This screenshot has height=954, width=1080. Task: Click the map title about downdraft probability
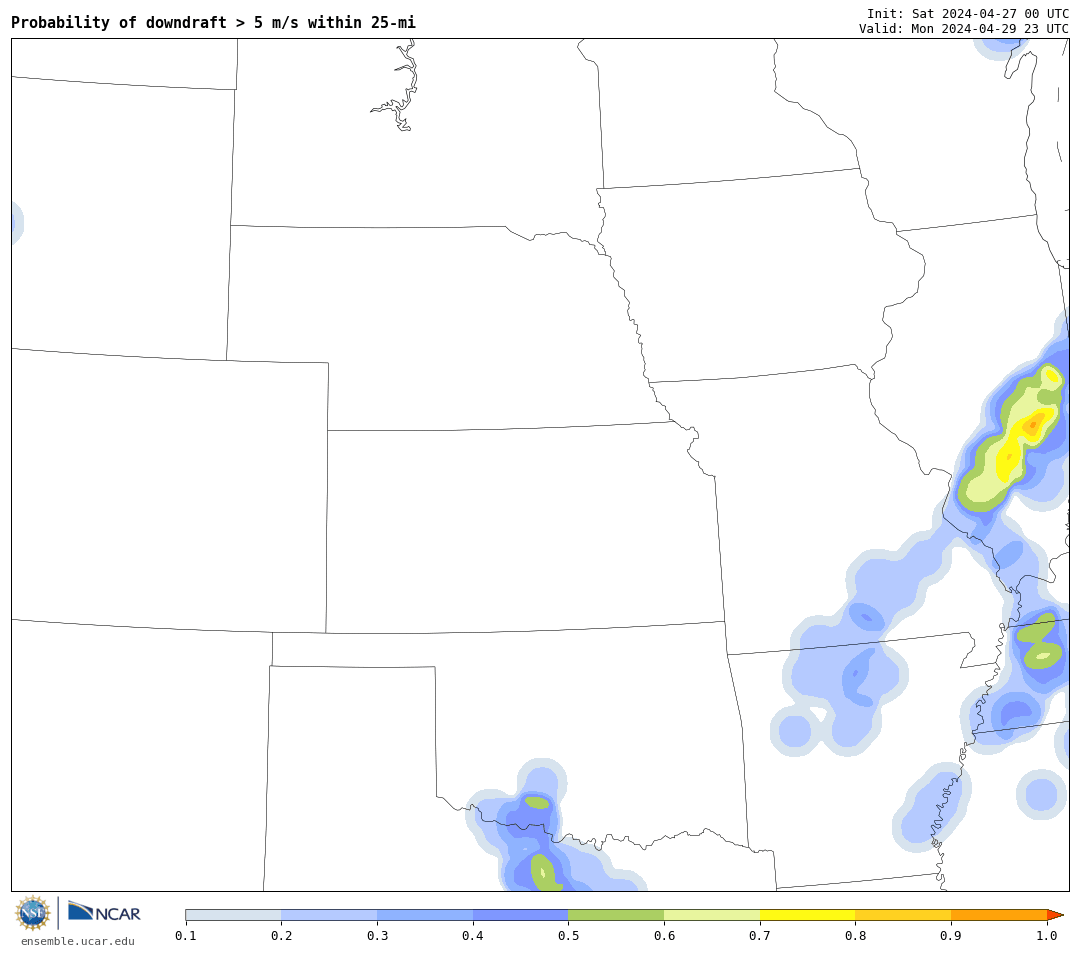click(x=214, y=23)
